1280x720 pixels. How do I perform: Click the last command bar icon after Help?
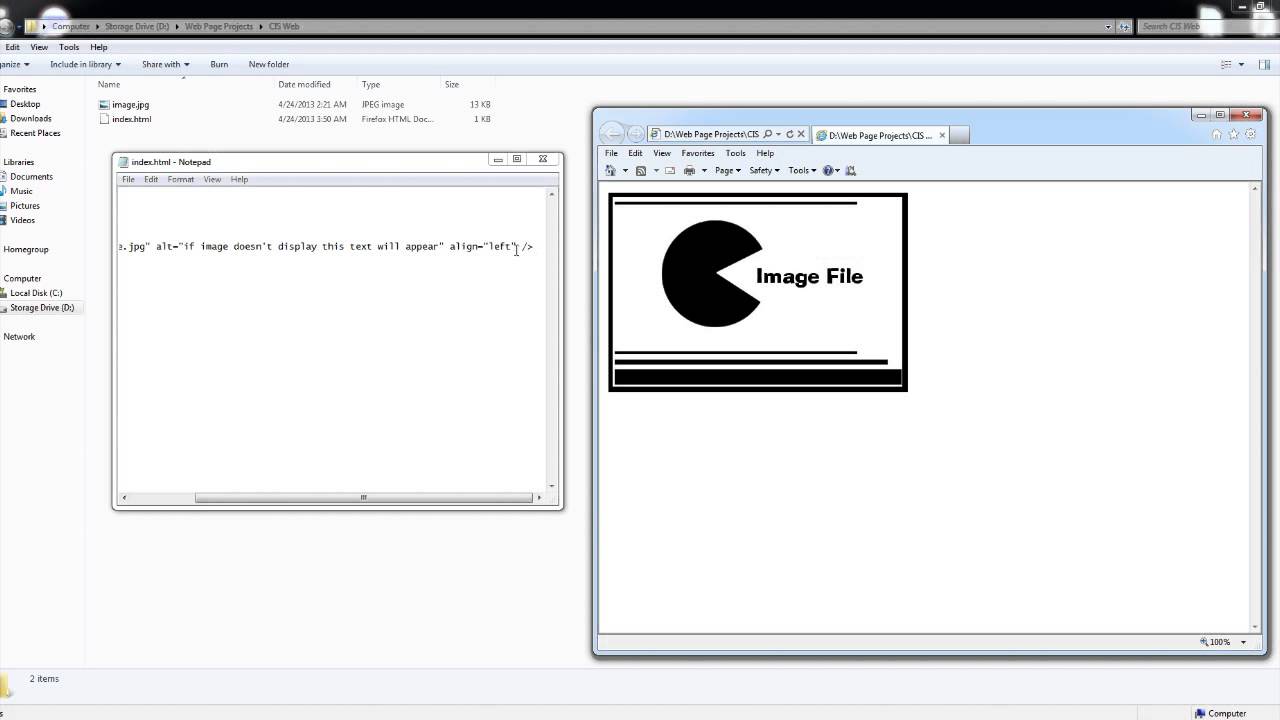[851, 170]
